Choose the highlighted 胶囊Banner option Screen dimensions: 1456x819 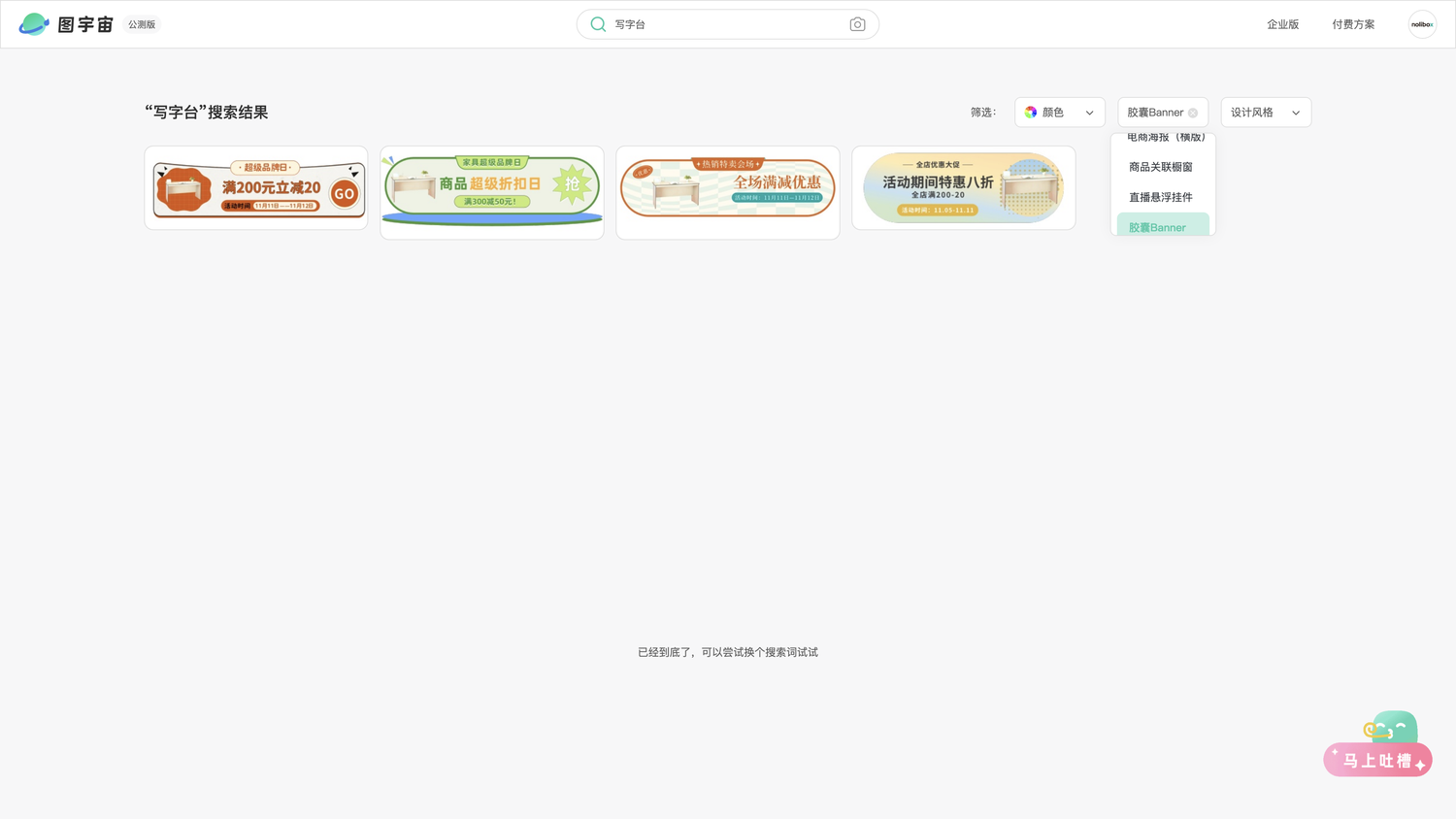(x=1163, y=225)
